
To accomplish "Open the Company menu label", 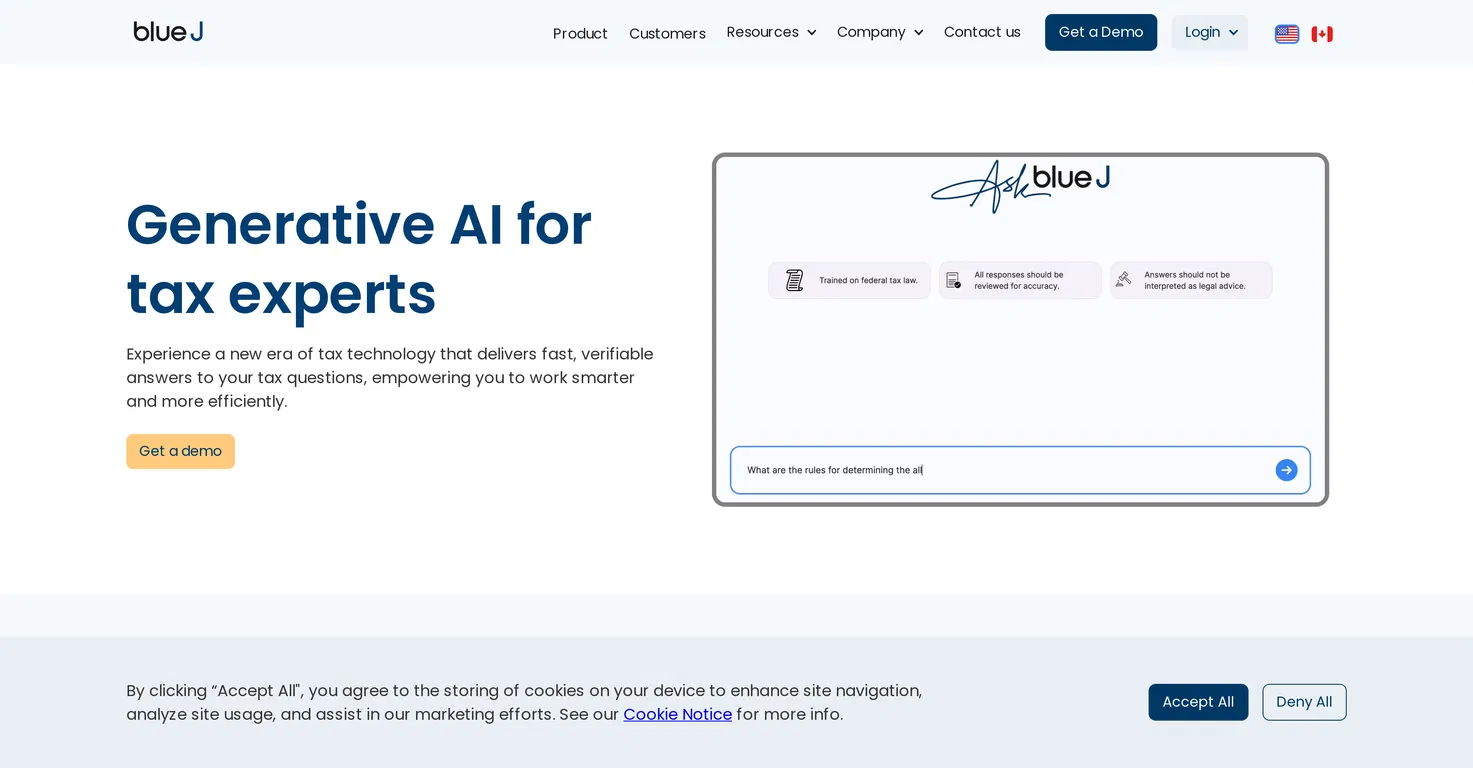I will (x=871, y=32).
